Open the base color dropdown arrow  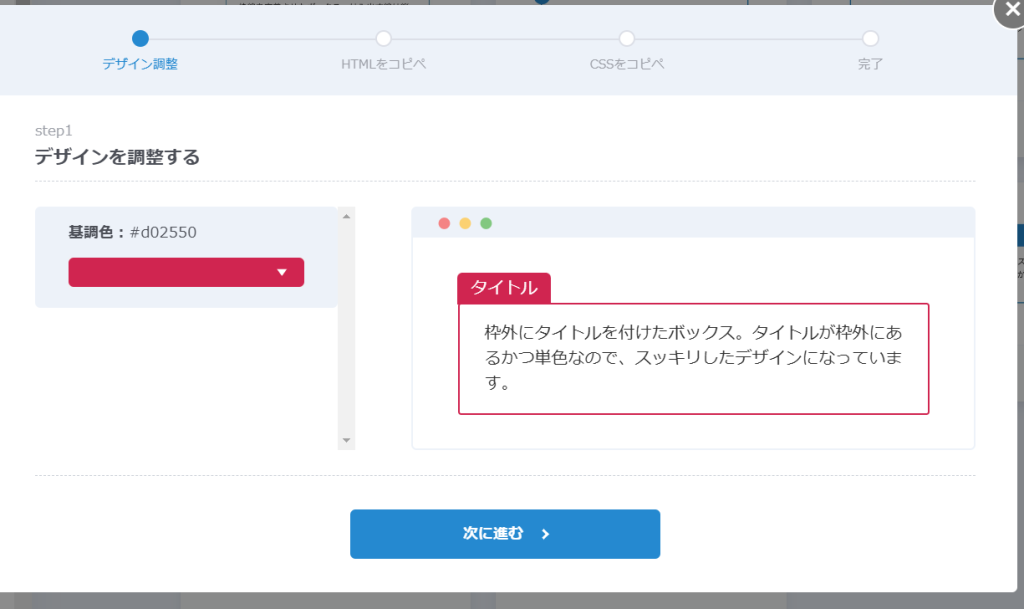tap(282, 272)
